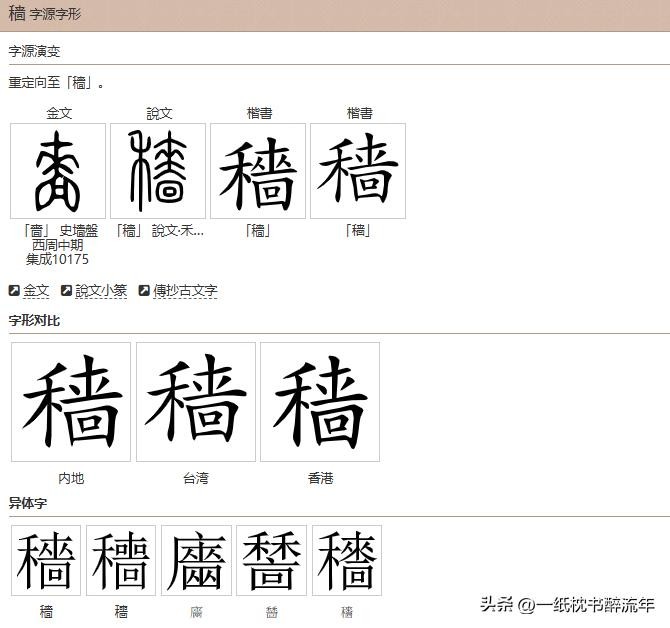Open the 嗇-topped fourth variant character tile

pos(272,561)
